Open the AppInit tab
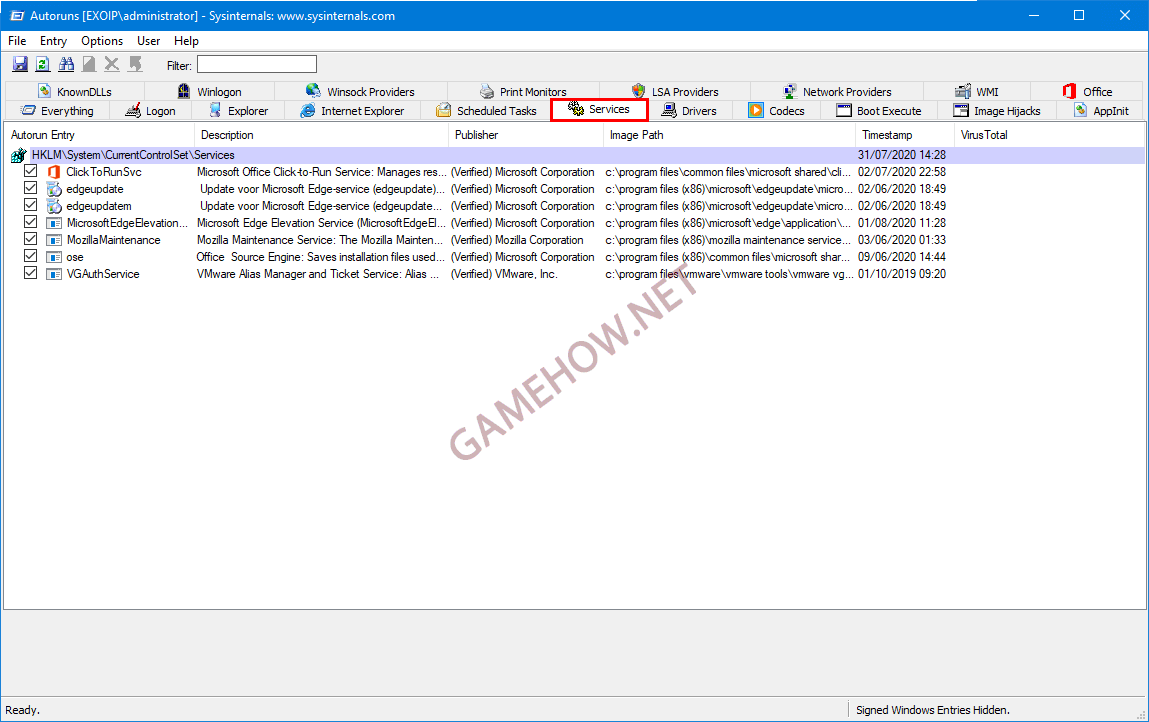The image size is (1149, 722). pyautogui.click(x=1101, y=111)
